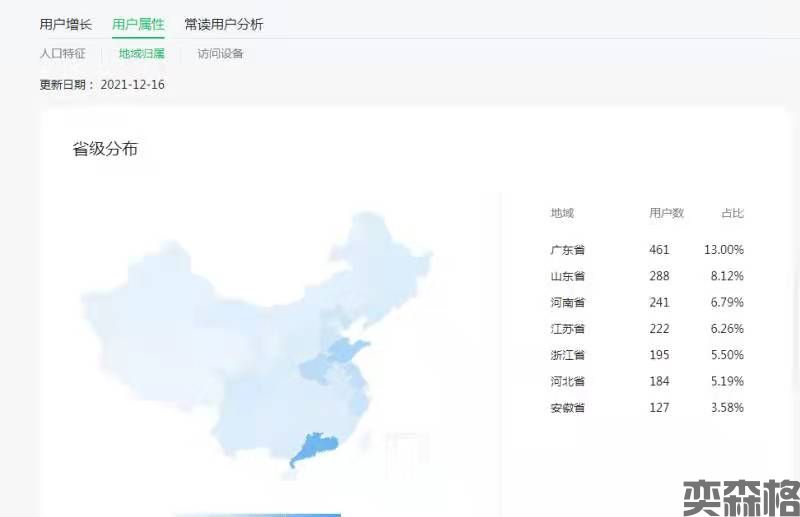Click the 用户数 column header
Screen dimensions: 800x517
click(x=666, y=213)
